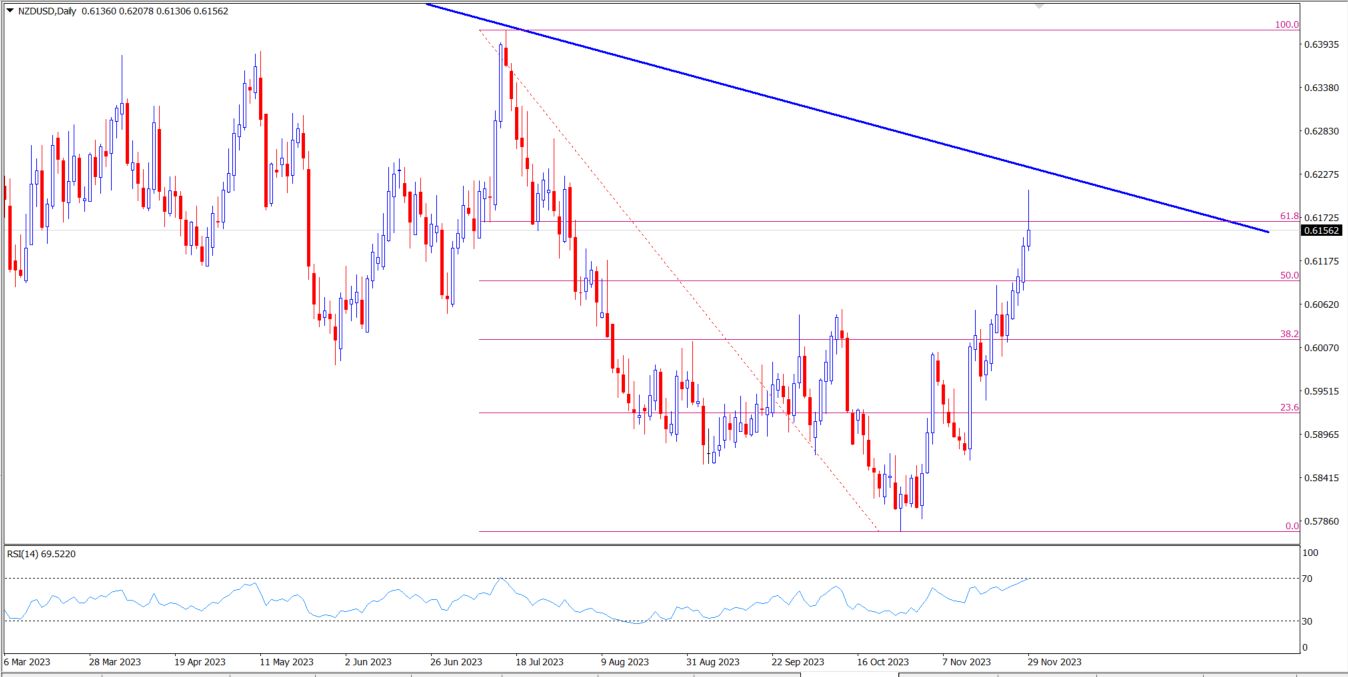Click the 26 Jun 2023 date label
The image size is (1348, 677).
tap(456, 662)
